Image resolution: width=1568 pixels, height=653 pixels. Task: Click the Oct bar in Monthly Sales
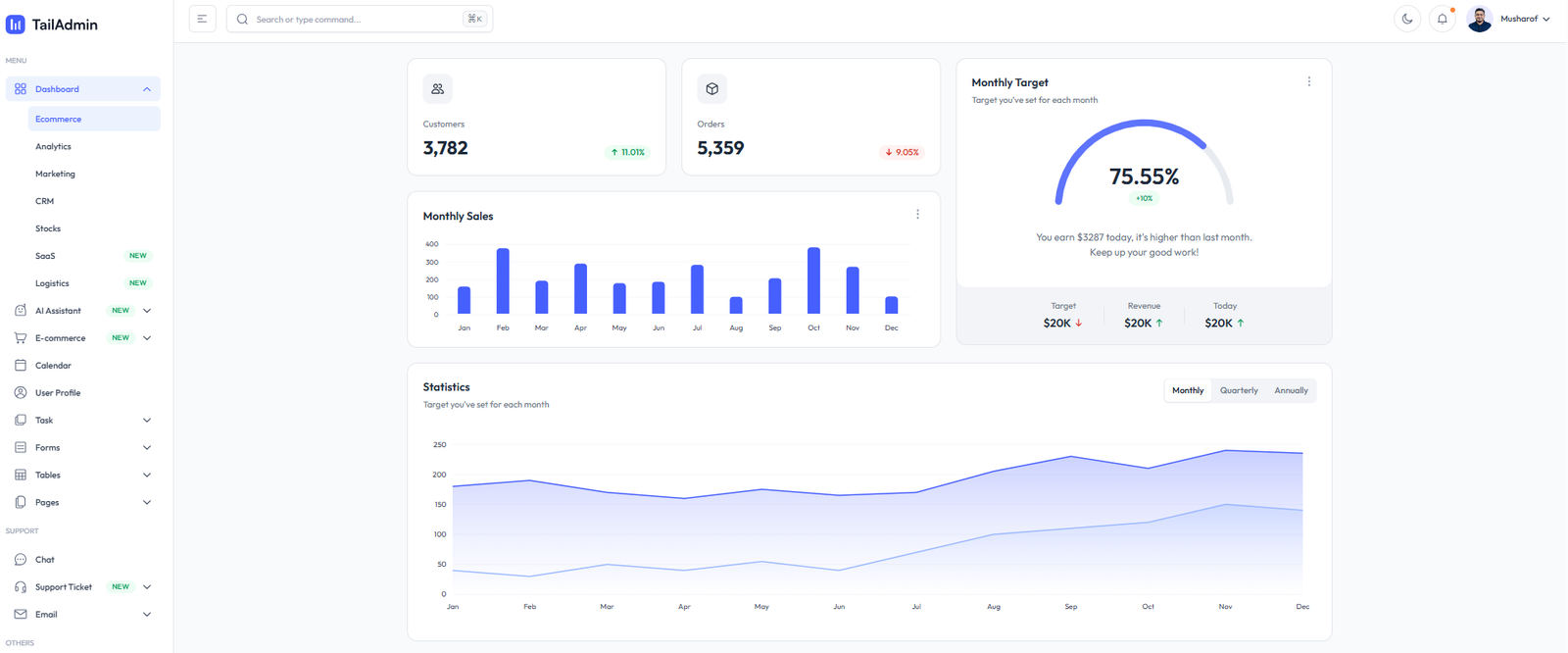point(814,280)
